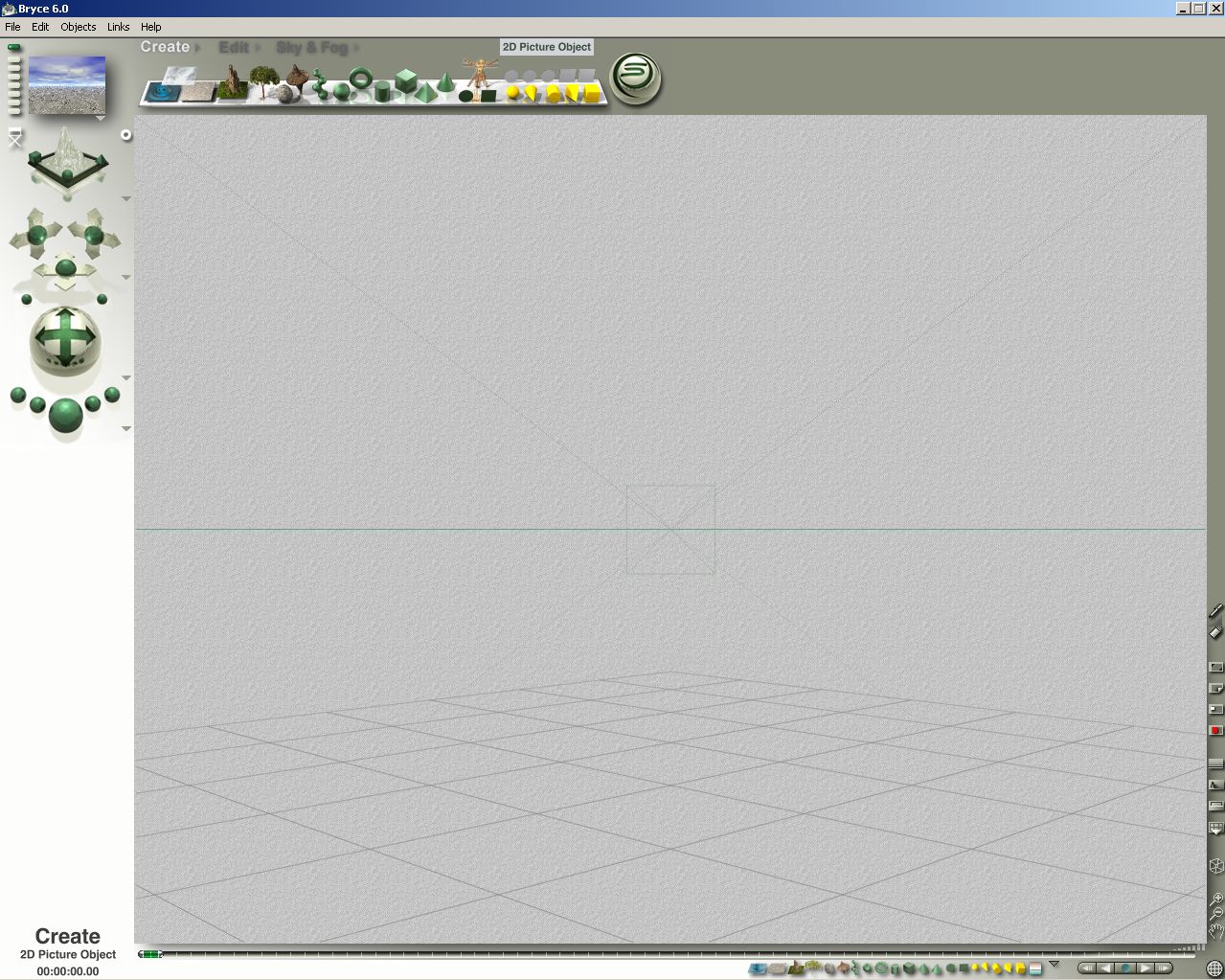Click the trackball camera sphere

coord(65,340)
